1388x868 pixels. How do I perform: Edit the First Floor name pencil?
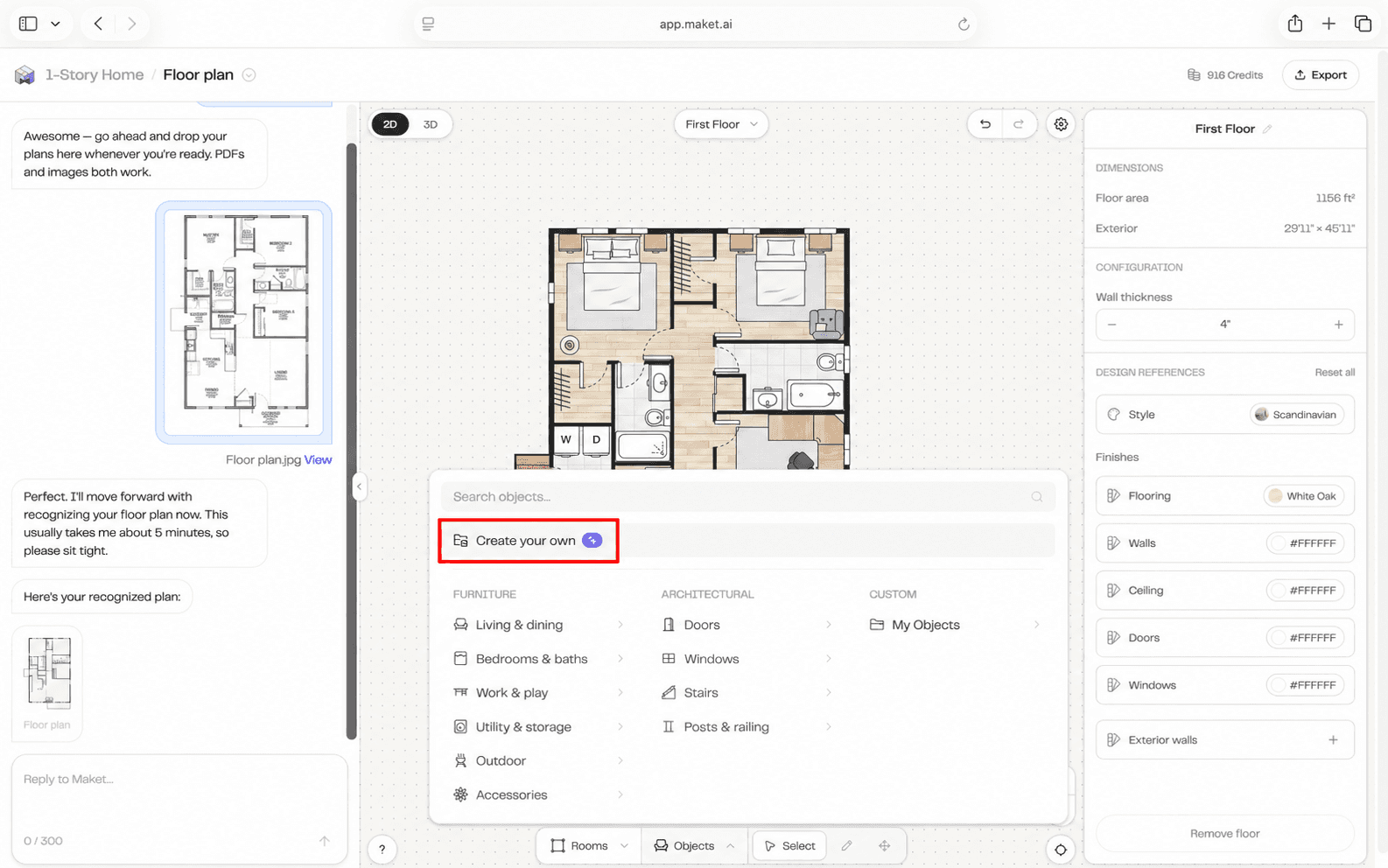[1267, 129]
